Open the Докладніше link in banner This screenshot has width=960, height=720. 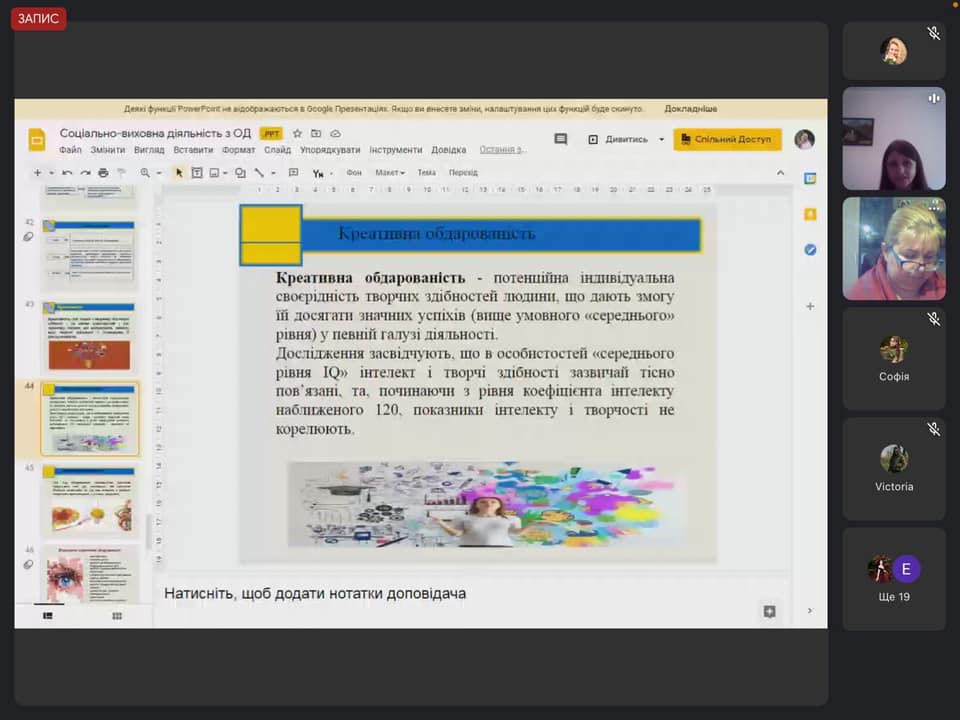(690, 109)
